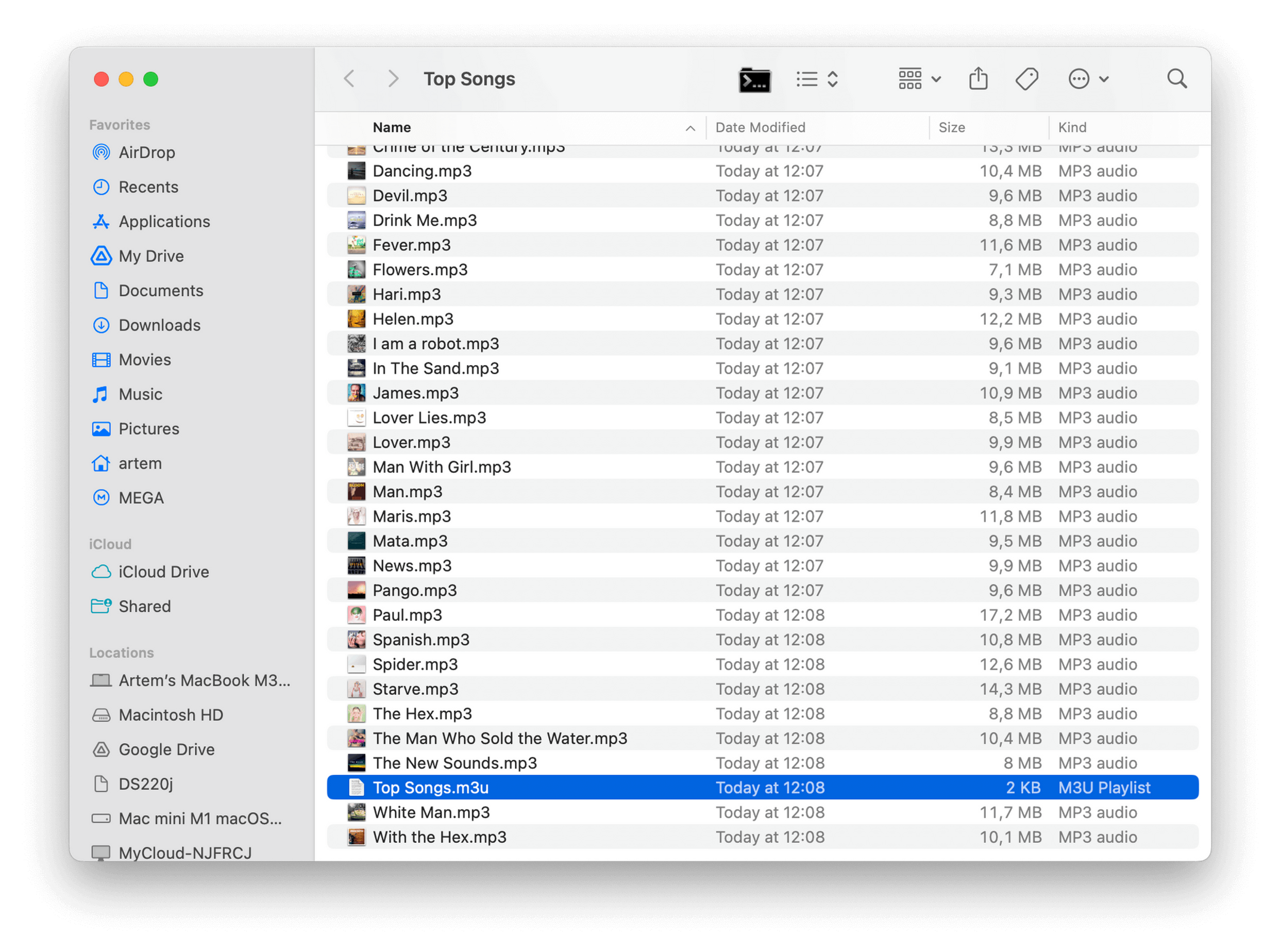Click the Tags toolbar icon
Image resolution: width=1280 pixels, height=952 pixels.
pos(1026,79)
